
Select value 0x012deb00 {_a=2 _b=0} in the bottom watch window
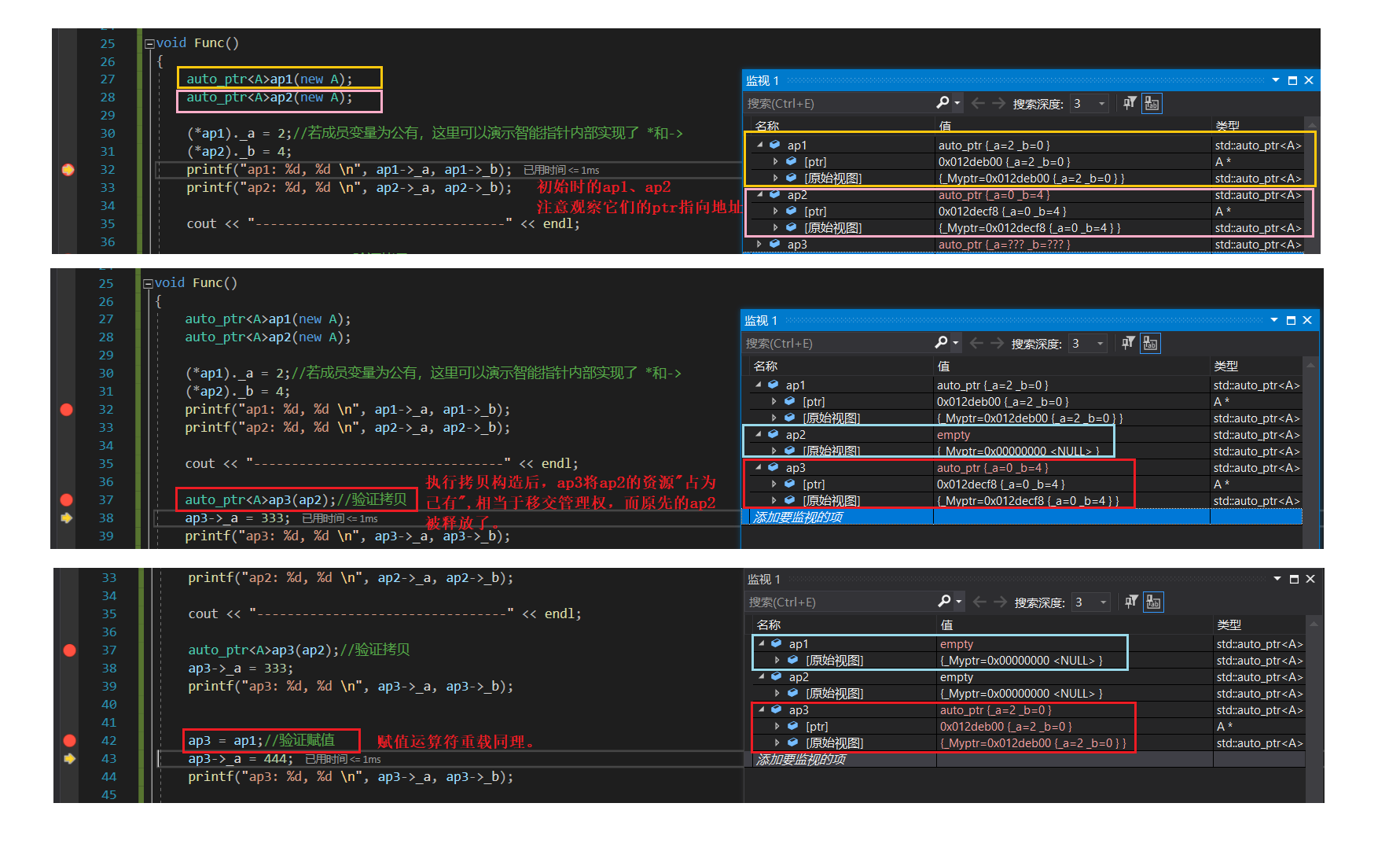(x=1005, y=727)
